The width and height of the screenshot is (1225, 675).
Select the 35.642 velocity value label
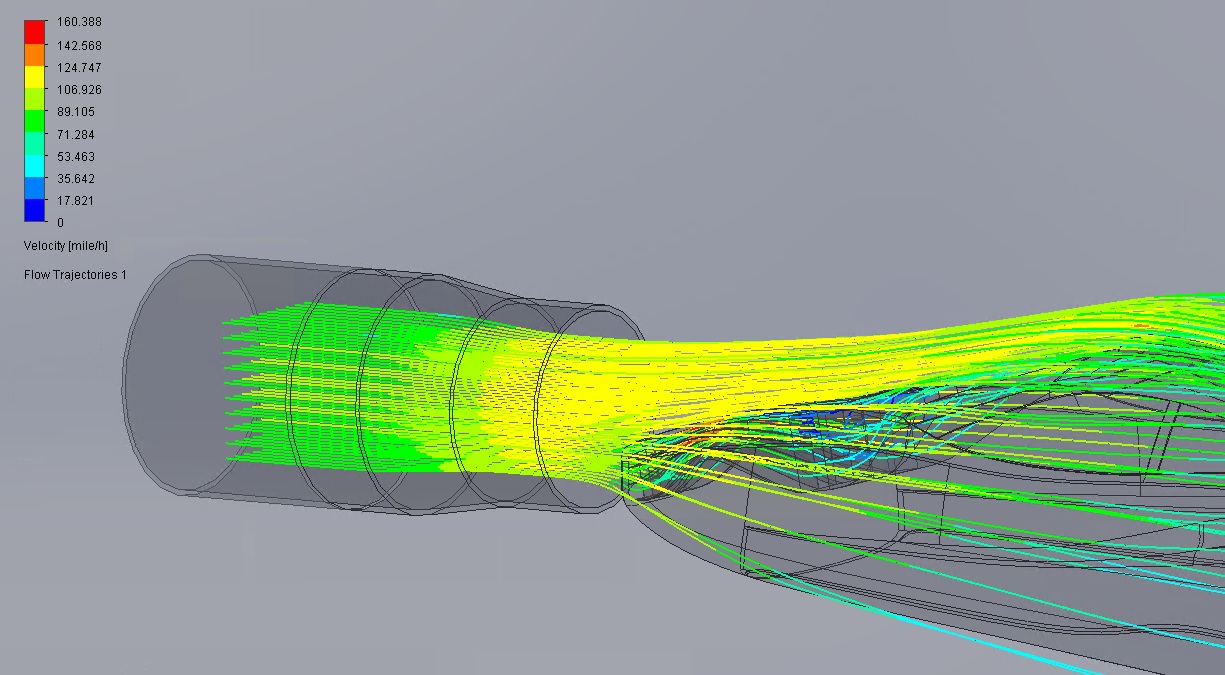77,178
